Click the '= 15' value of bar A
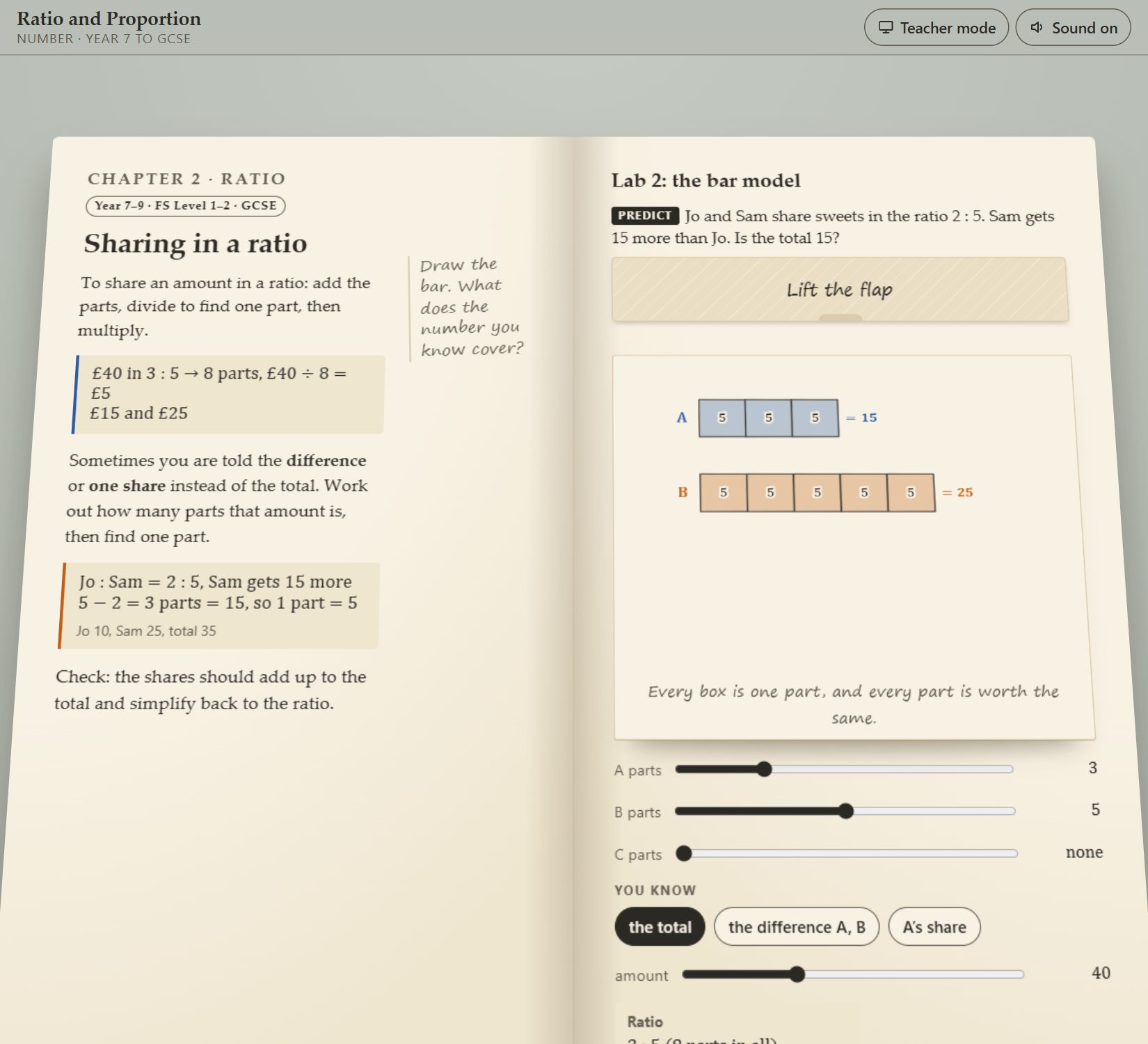This screenshot has width=1148, height=1044. (x=861, y=418)
